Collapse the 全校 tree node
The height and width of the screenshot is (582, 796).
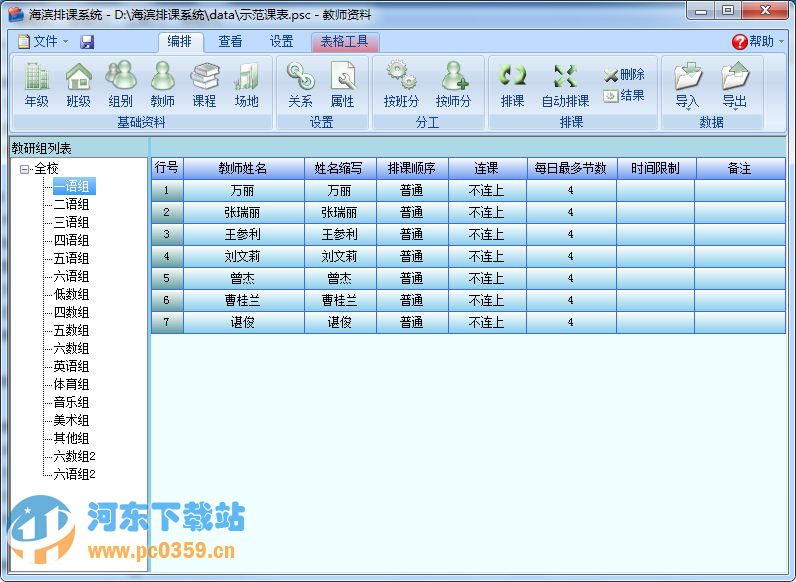[x=24, y=169]
